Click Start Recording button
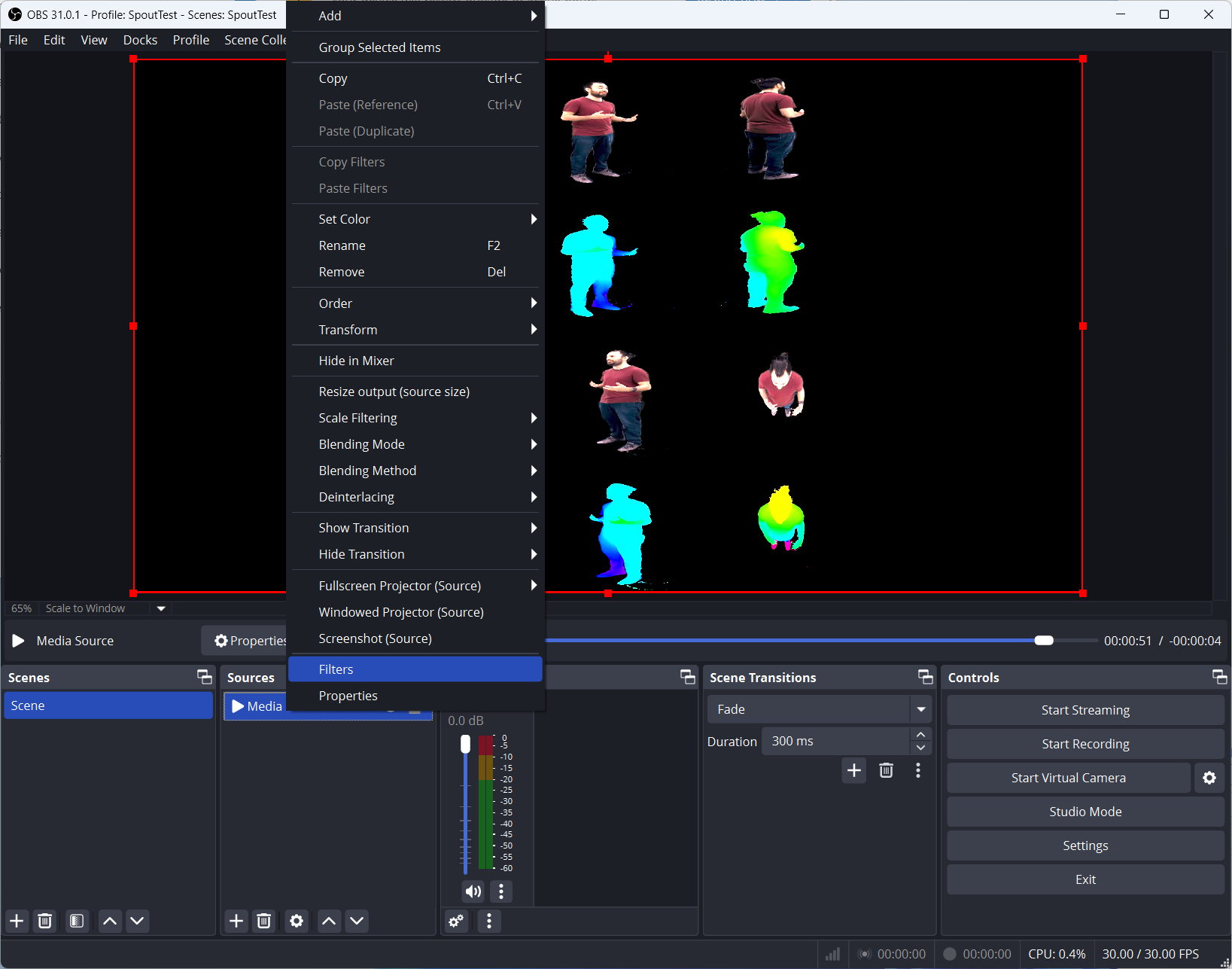The width and height of the screenshot is (1232, 969). [1084, 744]
